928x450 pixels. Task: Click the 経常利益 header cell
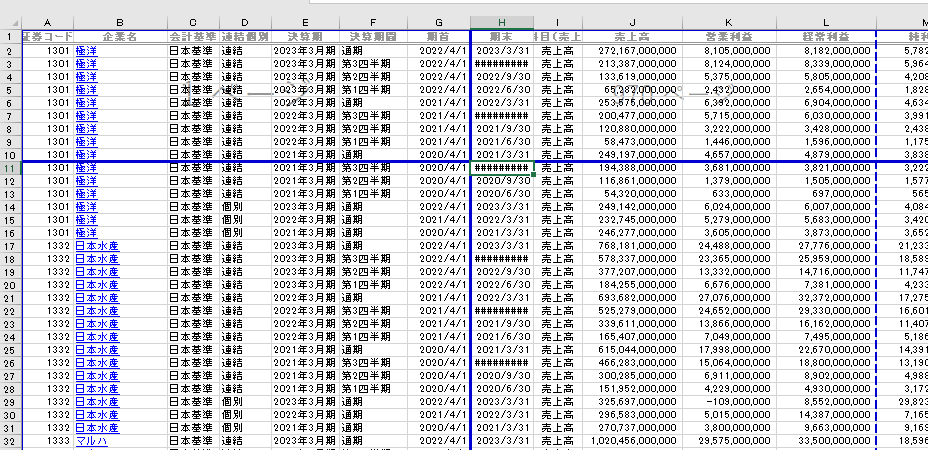click(826, 37)
